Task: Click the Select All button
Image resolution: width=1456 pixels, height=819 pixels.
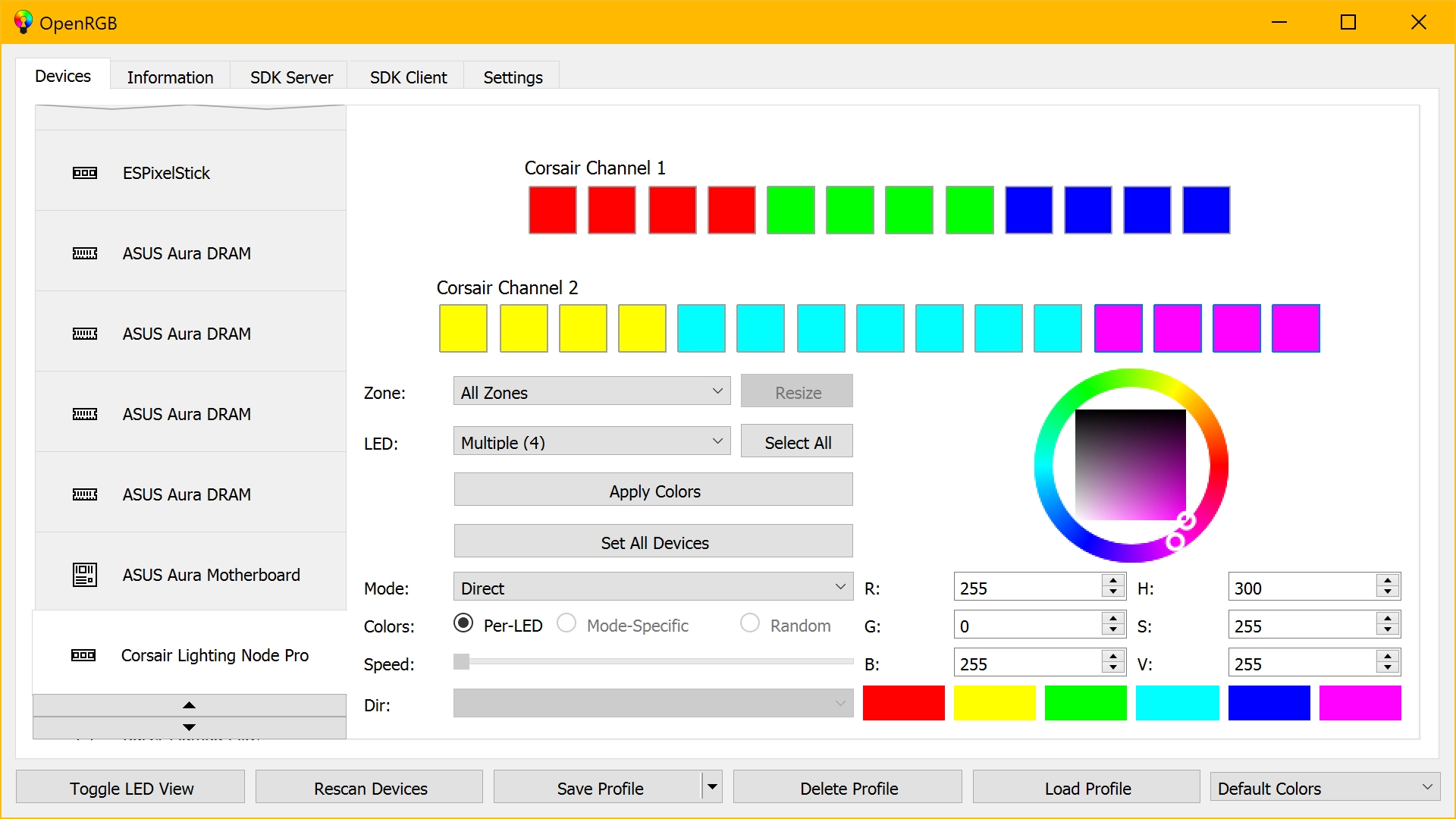Action: 798,442
